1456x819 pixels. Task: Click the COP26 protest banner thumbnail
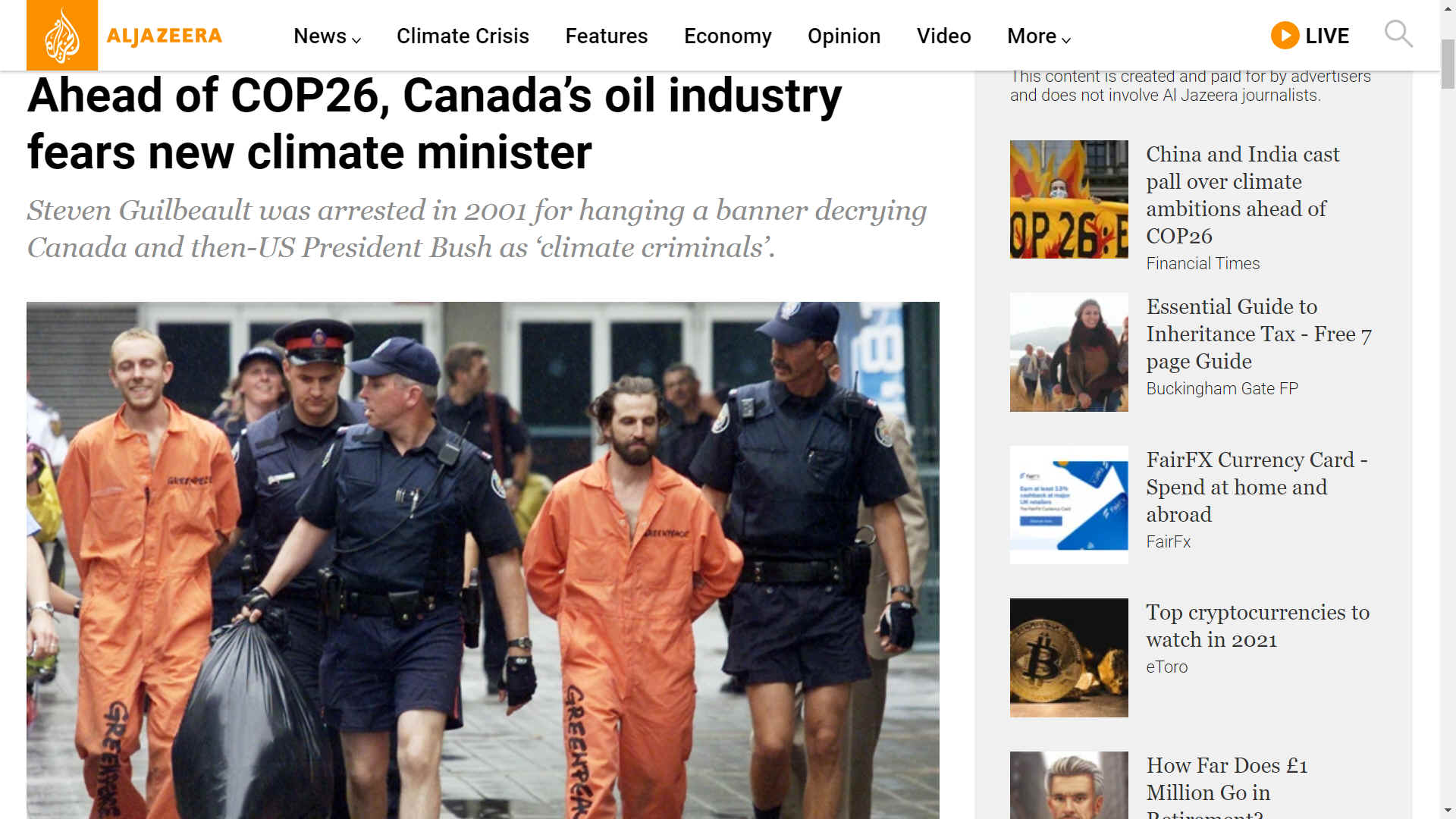[x=1068, y=199]
